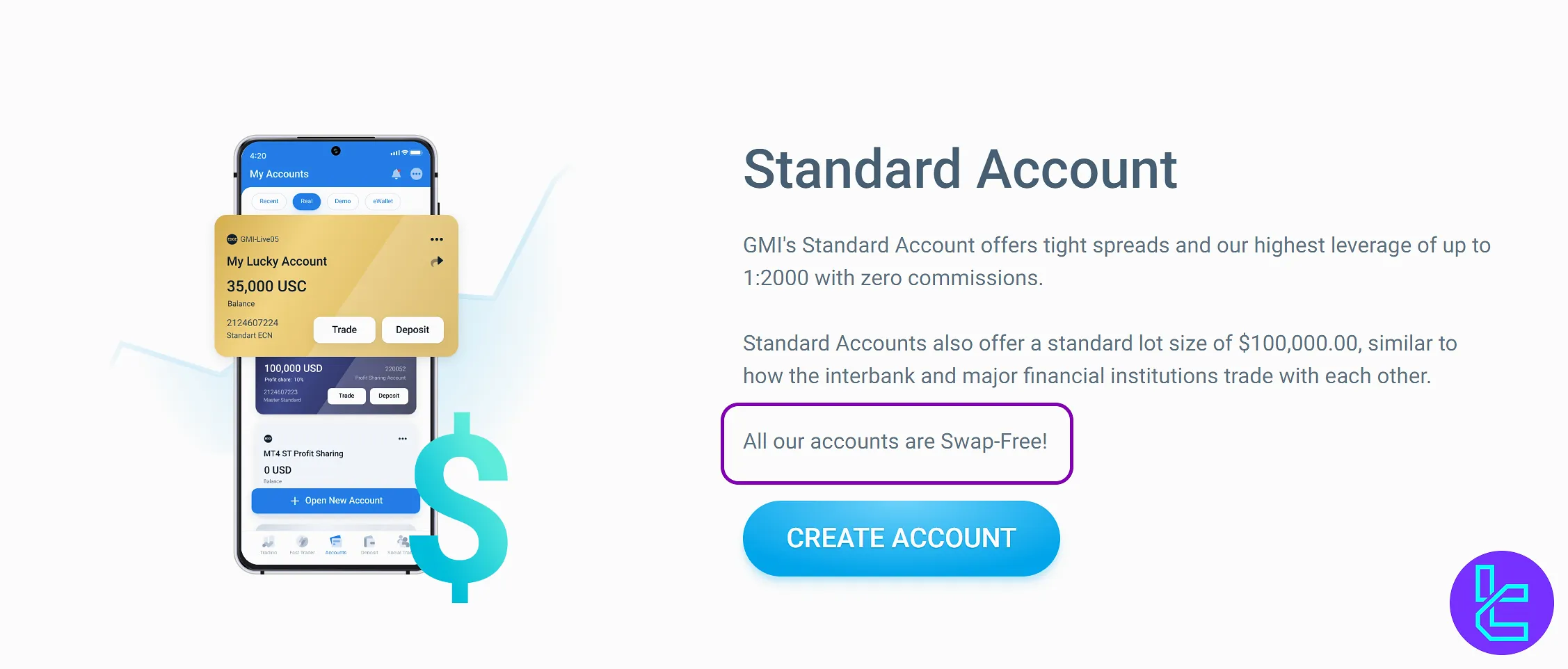Expand MT4 ST Profit Sharing options menu
1568x669 pixels.
(402, 439)
